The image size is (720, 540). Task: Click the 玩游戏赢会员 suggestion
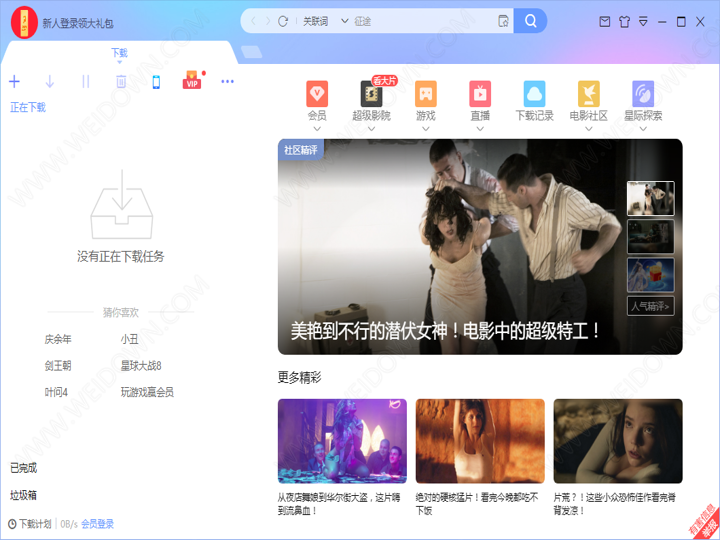[147, 392]
